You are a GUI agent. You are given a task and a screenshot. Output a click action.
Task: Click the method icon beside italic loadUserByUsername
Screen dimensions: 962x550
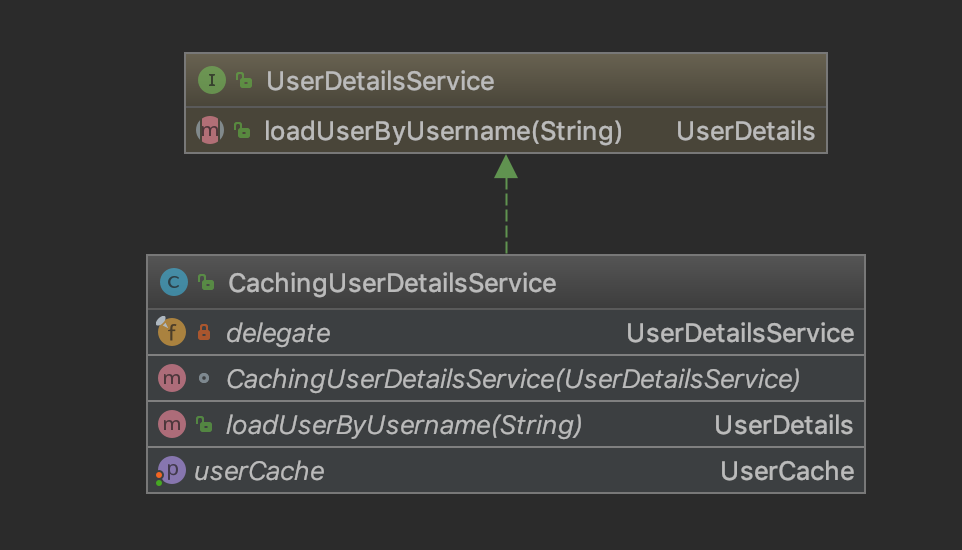click(x=172, y=425)
